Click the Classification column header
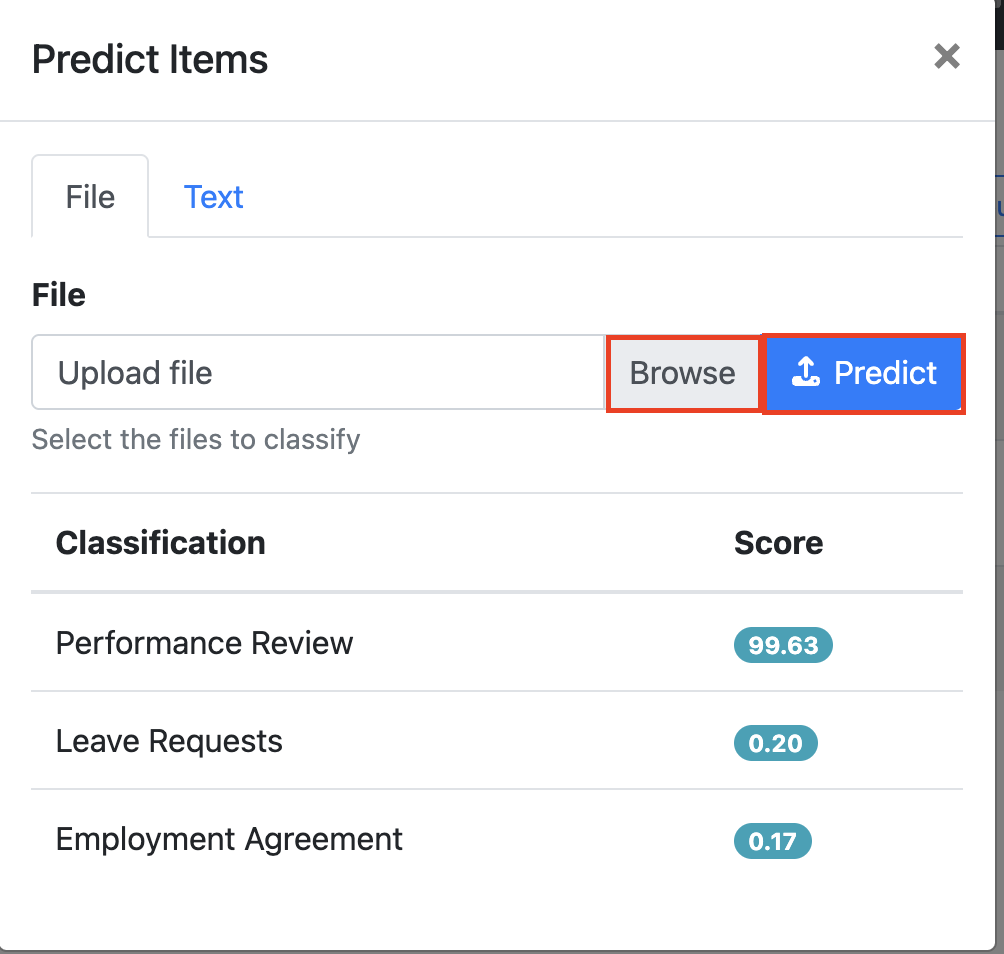 (161, 543)
